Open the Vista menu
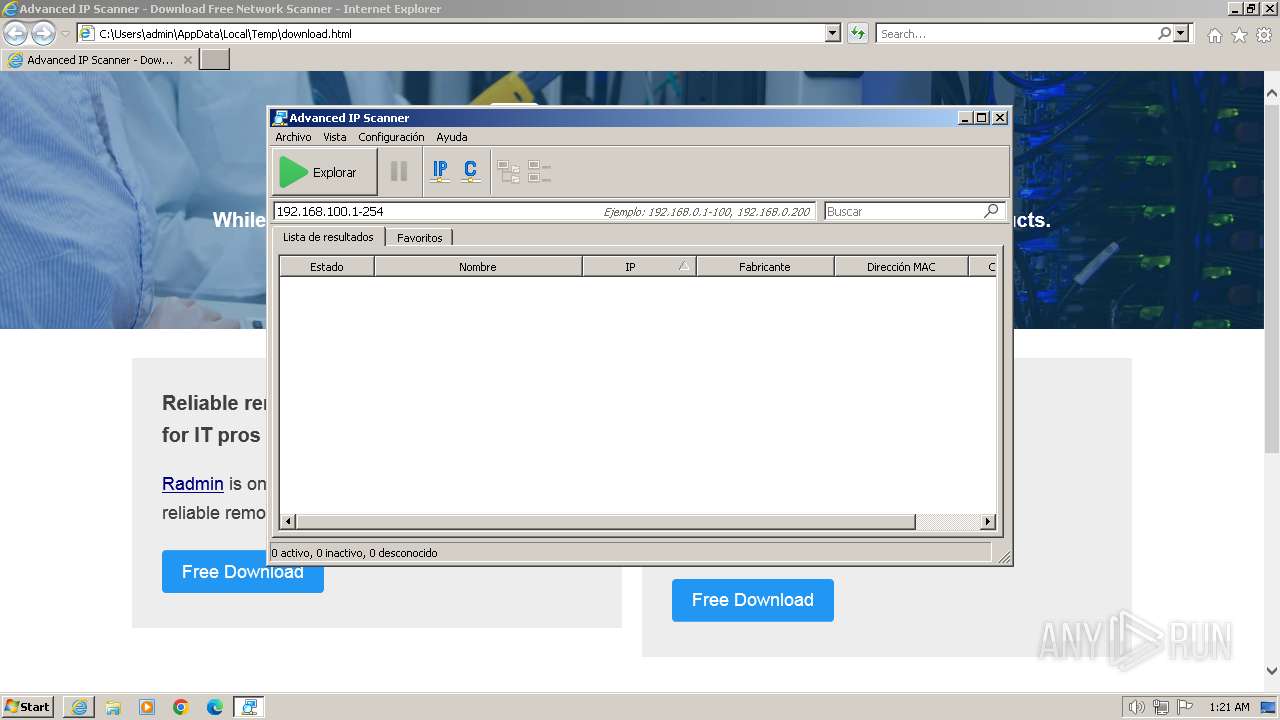 click(335, 137)
